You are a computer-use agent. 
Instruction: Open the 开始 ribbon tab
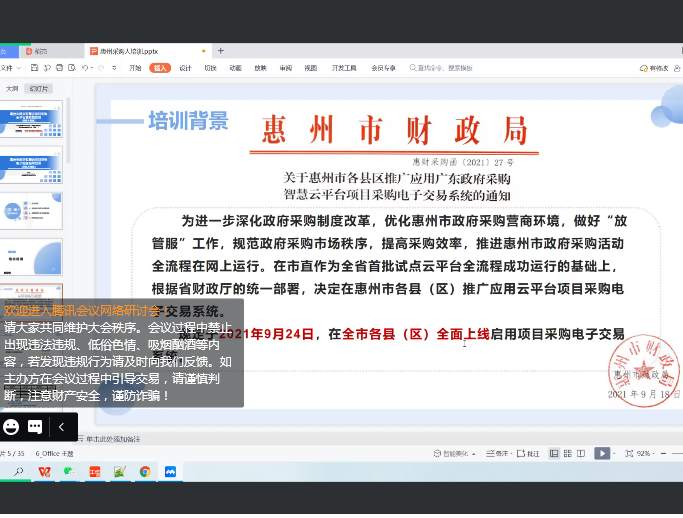135,68
